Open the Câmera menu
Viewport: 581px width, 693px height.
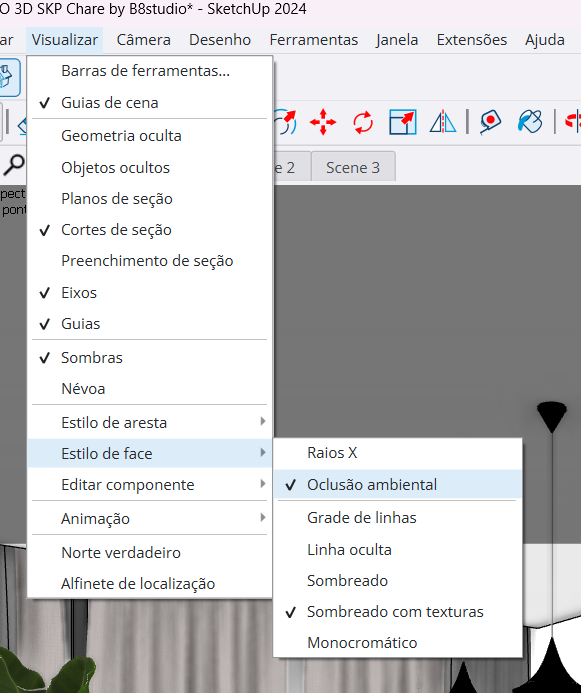(x=144, y=40)
